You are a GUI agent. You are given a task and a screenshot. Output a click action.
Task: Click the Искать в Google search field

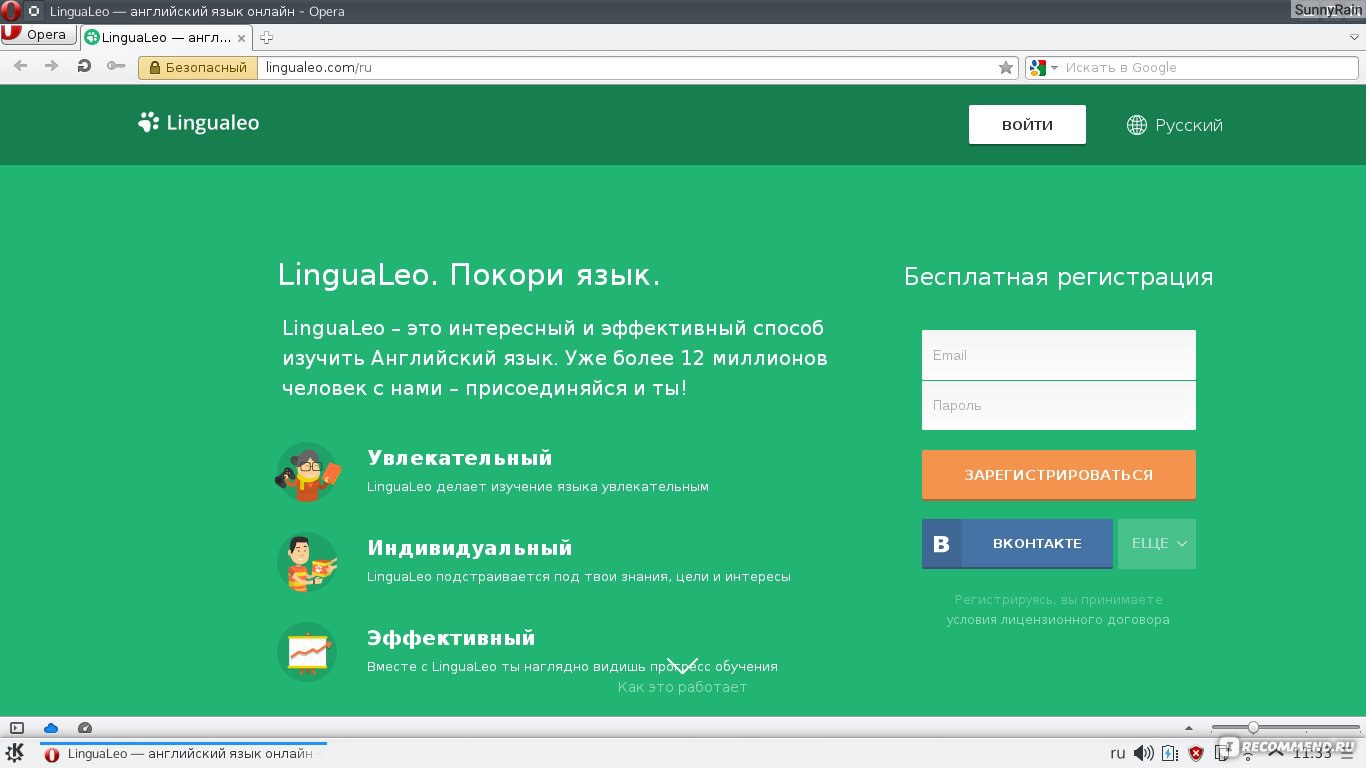(1210, 68)
